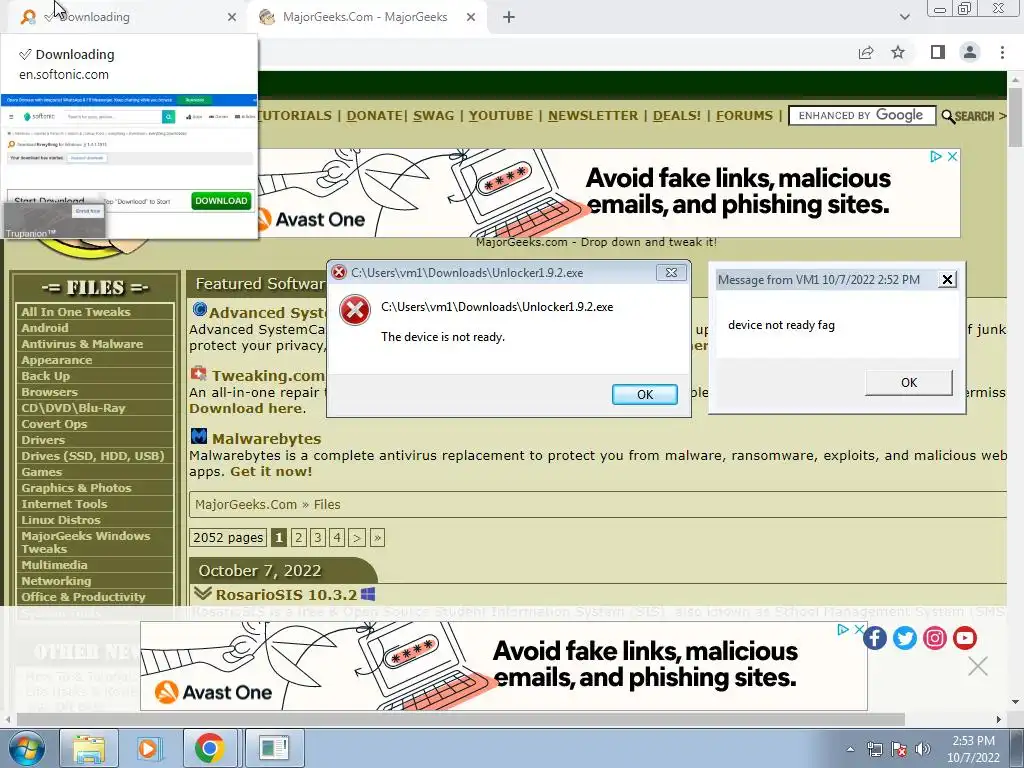
Task: Close the MajorGeeks.Com tab
Action: coord(471,17)
